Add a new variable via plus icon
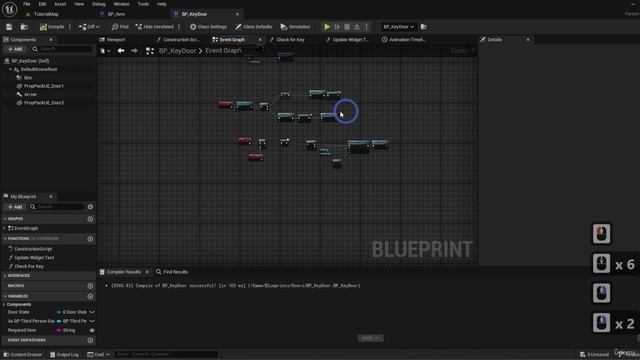This screenshot has height=360, width=640. (x=90, y=296)
